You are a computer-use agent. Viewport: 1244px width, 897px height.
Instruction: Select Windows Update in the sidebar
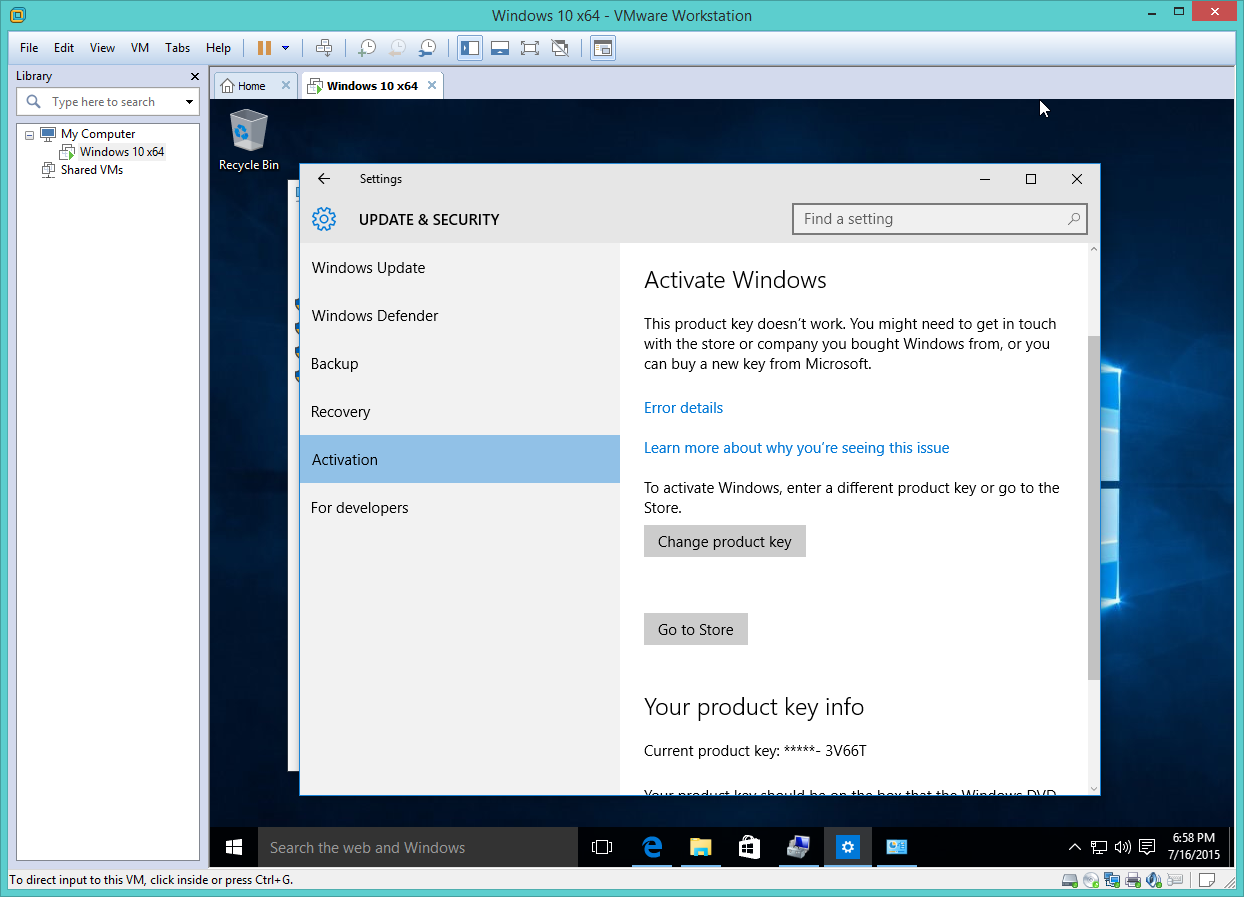click(460, 268)
